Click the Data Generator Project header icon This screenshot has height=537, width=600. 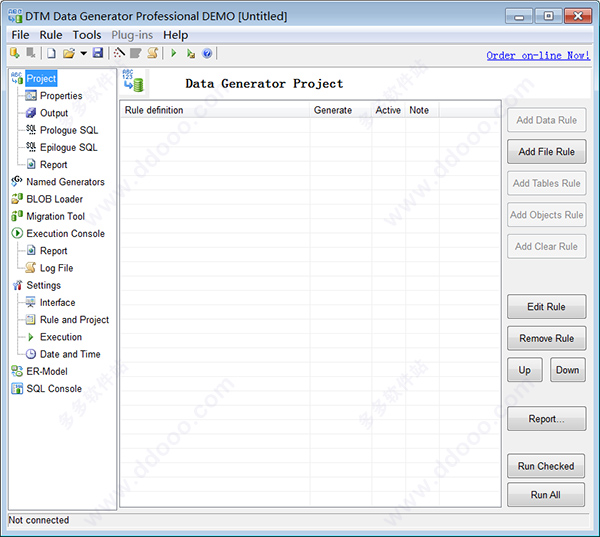(x=133, y=81)
